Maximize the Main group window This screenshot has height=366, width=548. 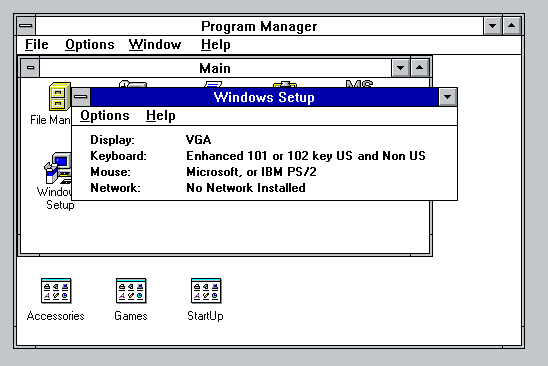click(x=419, y=67)
